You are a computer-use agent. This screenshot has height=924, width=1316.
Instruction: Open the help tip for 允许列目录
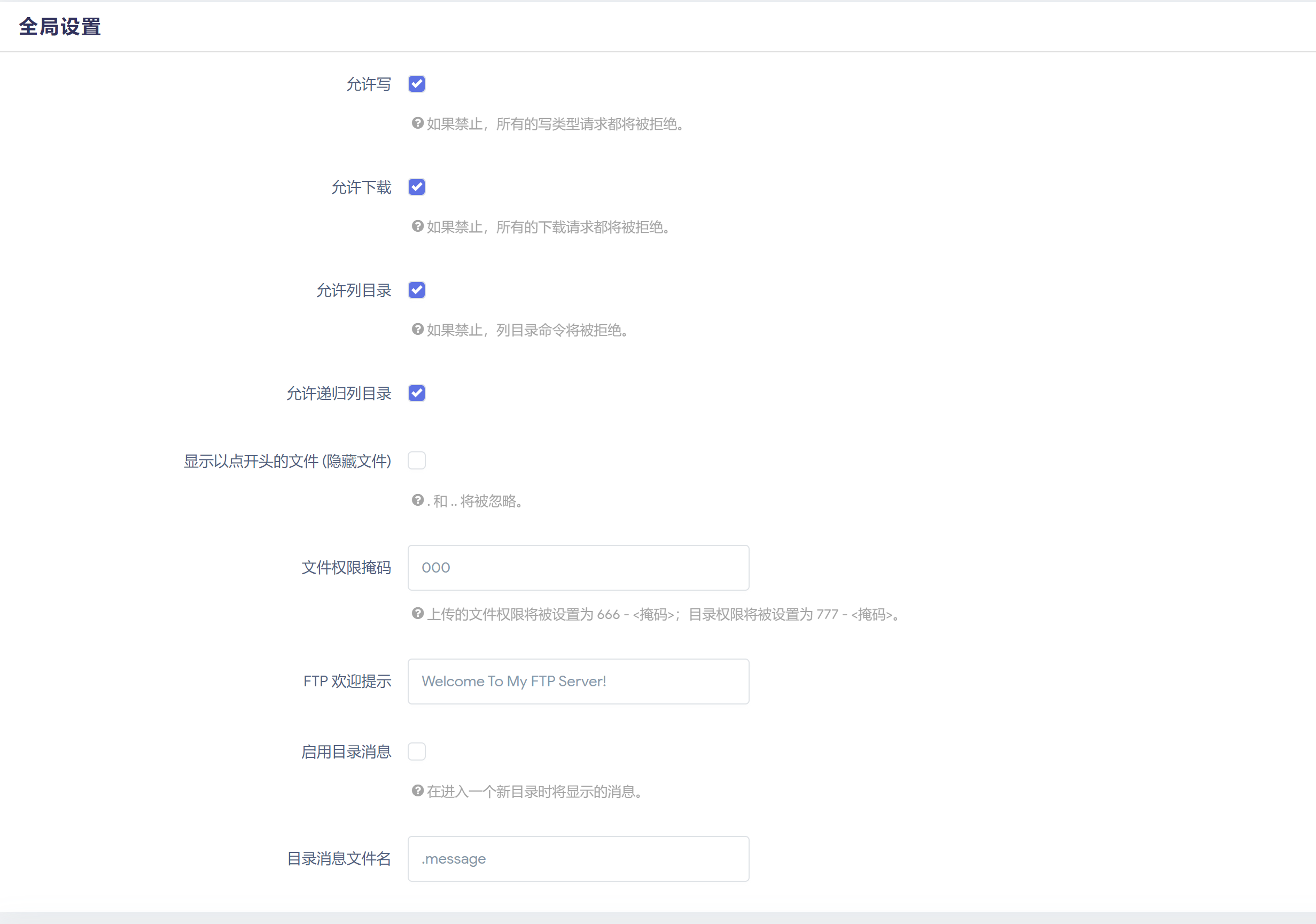[x=417, y=330]
